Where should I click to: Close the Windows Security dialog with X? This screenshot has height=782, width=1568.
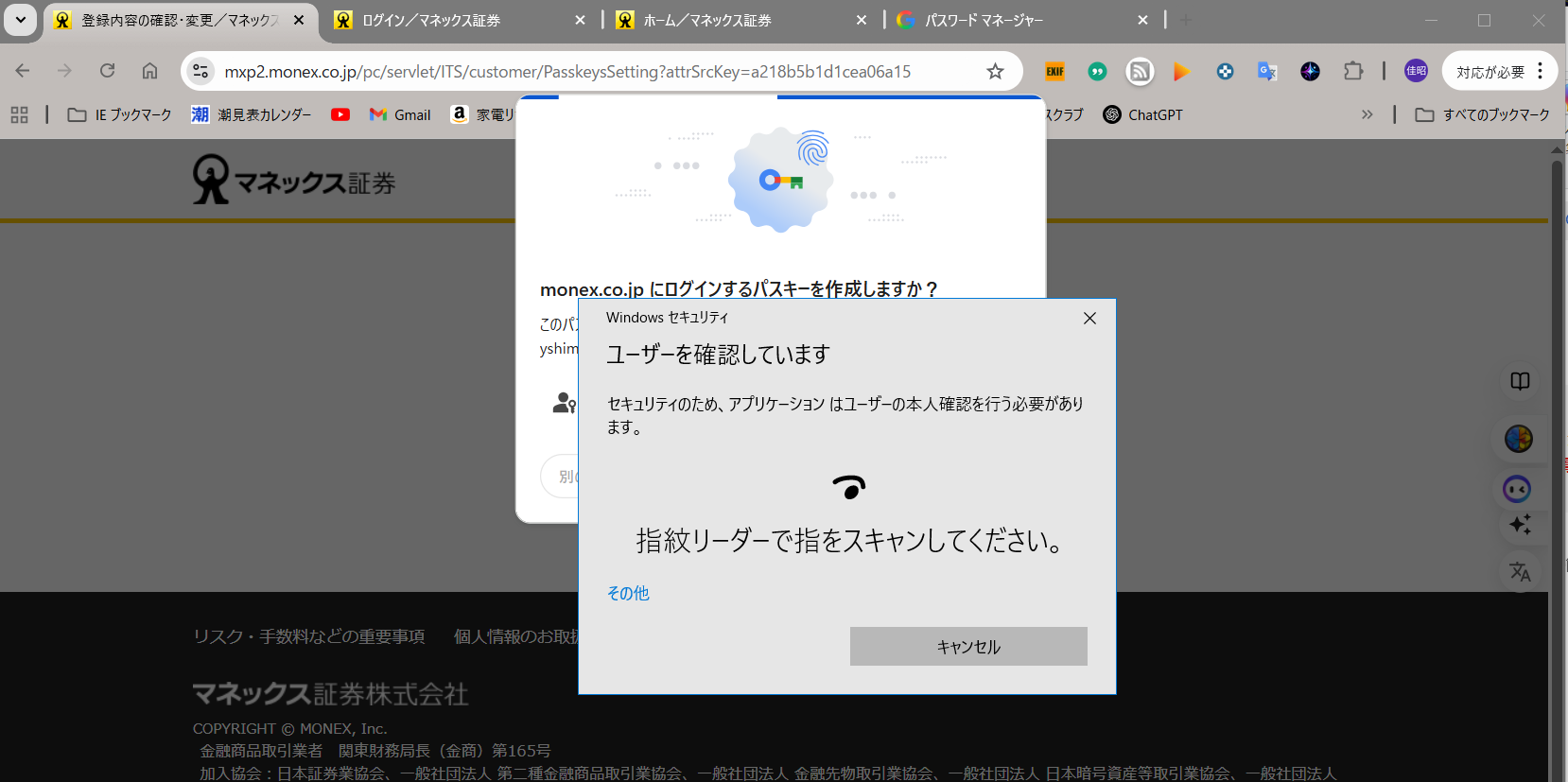click(x=1089, y=319)
